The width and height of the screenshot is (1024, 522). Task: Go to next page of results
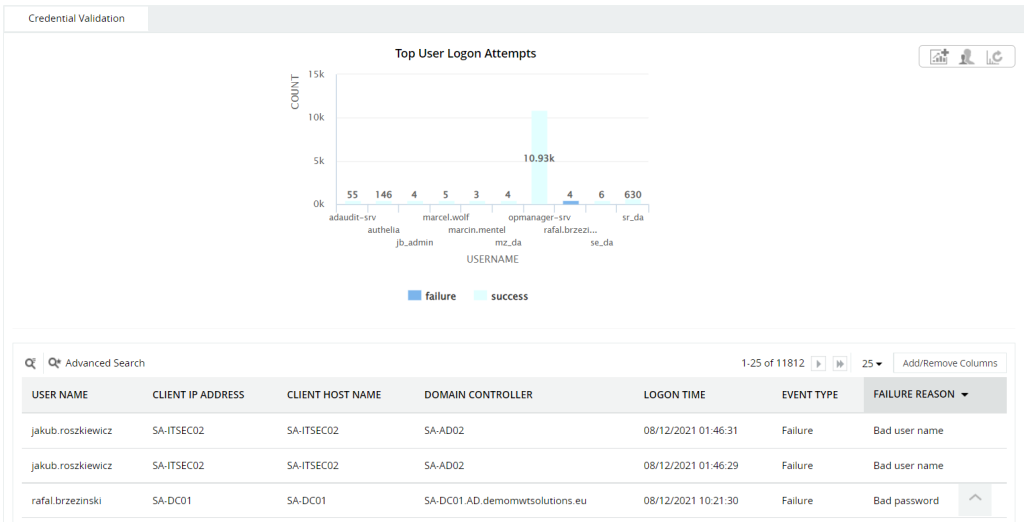pyautogui.click(x=819, y=364)
